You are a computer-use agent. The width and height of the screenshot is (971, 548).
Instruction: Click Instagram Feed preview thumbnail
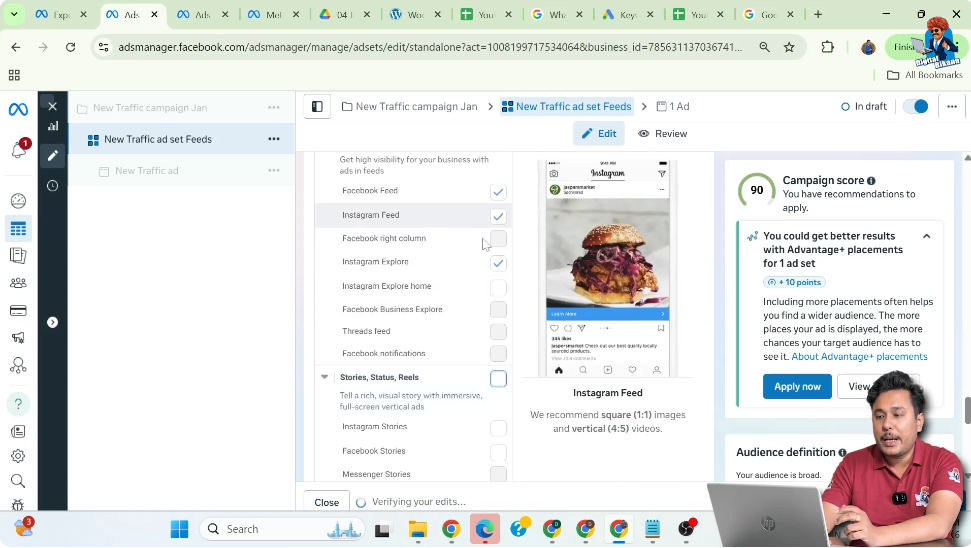(x=607, y=268)
